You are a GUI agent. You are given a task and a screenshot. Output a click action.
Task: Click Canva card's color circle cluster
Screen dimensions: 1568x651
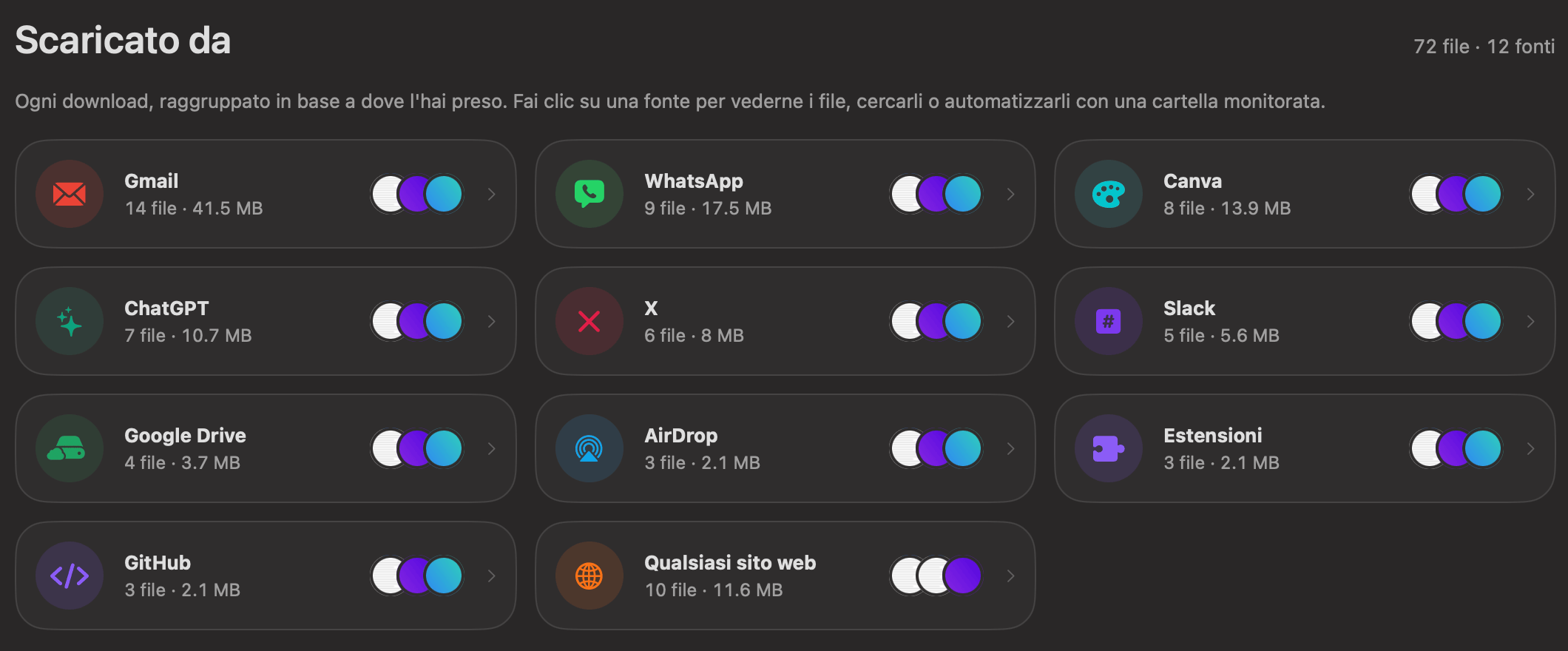pyautogui.click(x=1456, y=194)
